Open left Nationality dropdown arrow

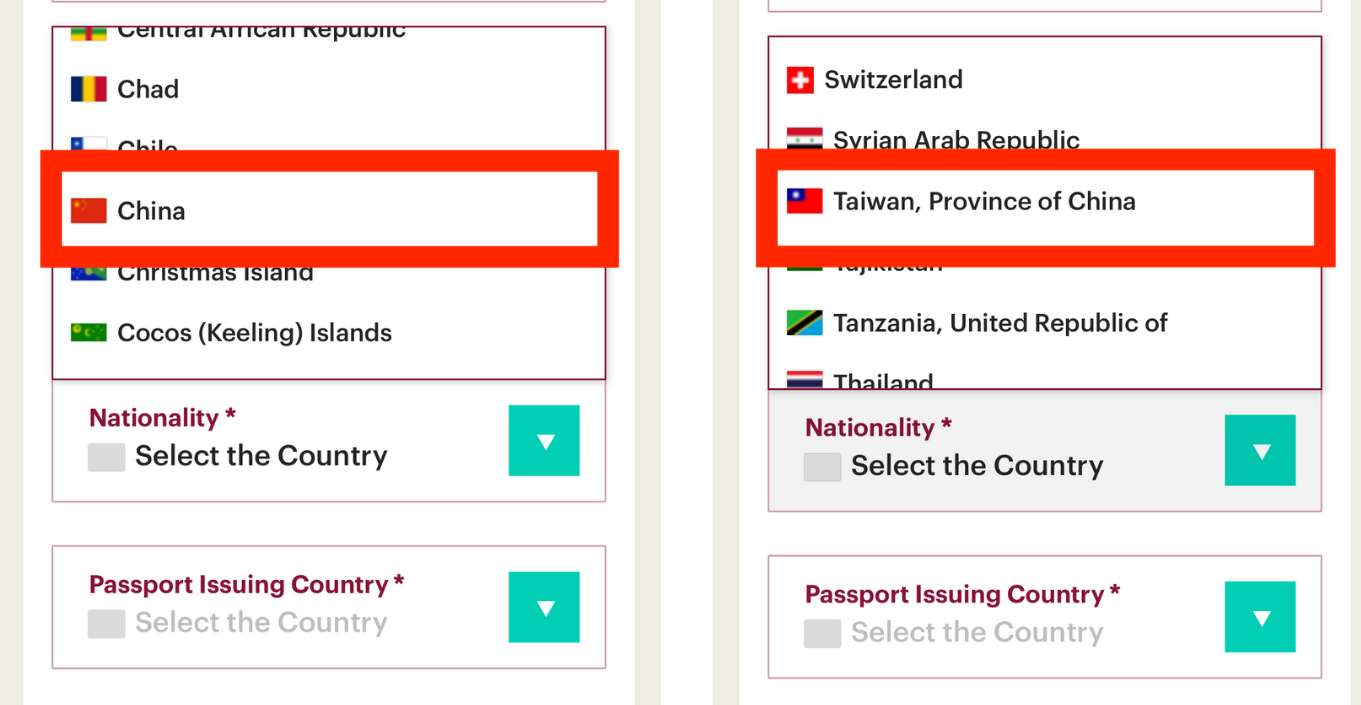pyautogui.click(x=544, y=440)
